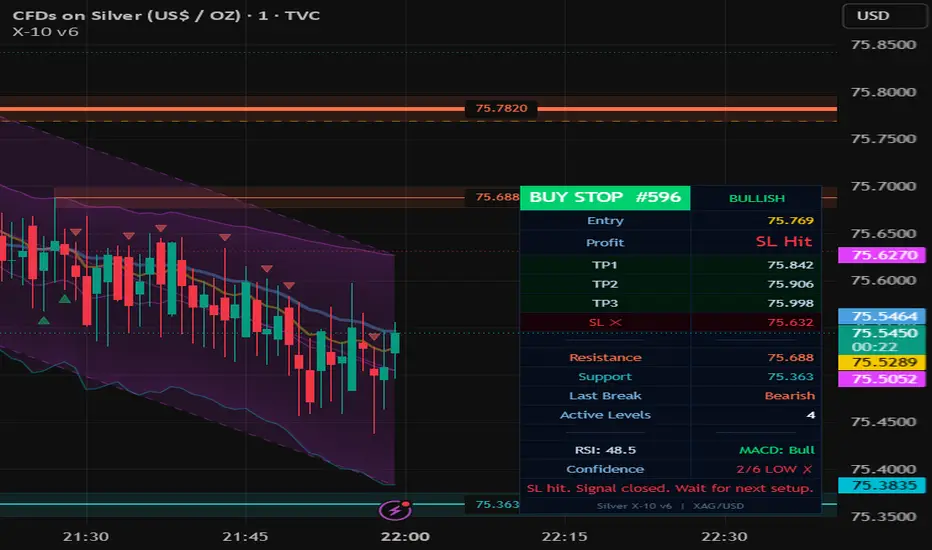Select the X-10 v6 indicator label
932x550 pixels.
[x=45, y=32]
